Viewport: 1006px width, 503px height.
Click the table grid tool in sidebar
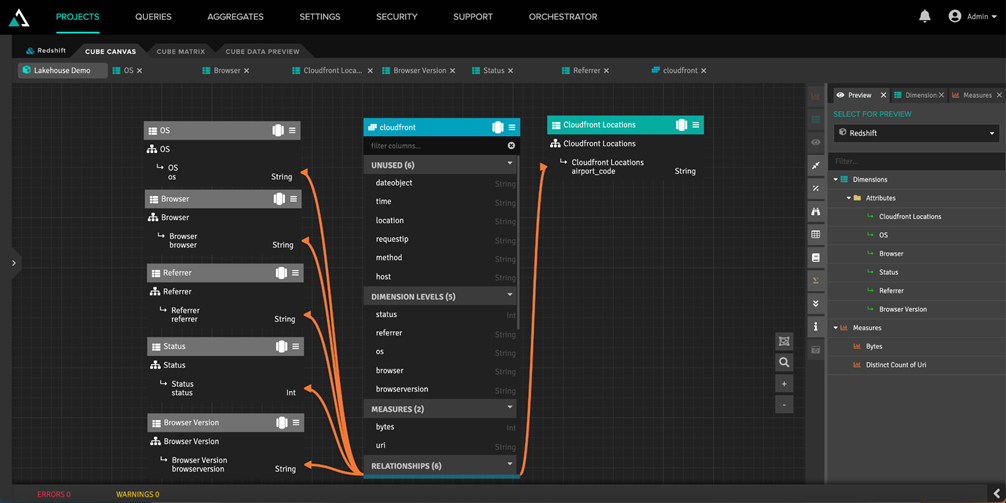pos(815,234)
